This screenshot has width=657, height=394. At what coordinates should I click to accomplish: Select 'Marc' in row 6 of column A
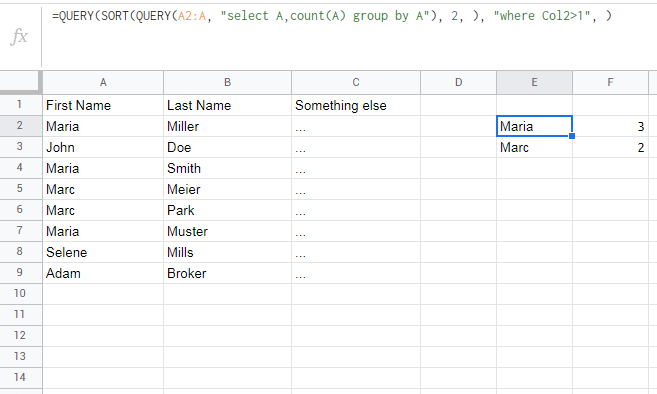coord(103,210)
